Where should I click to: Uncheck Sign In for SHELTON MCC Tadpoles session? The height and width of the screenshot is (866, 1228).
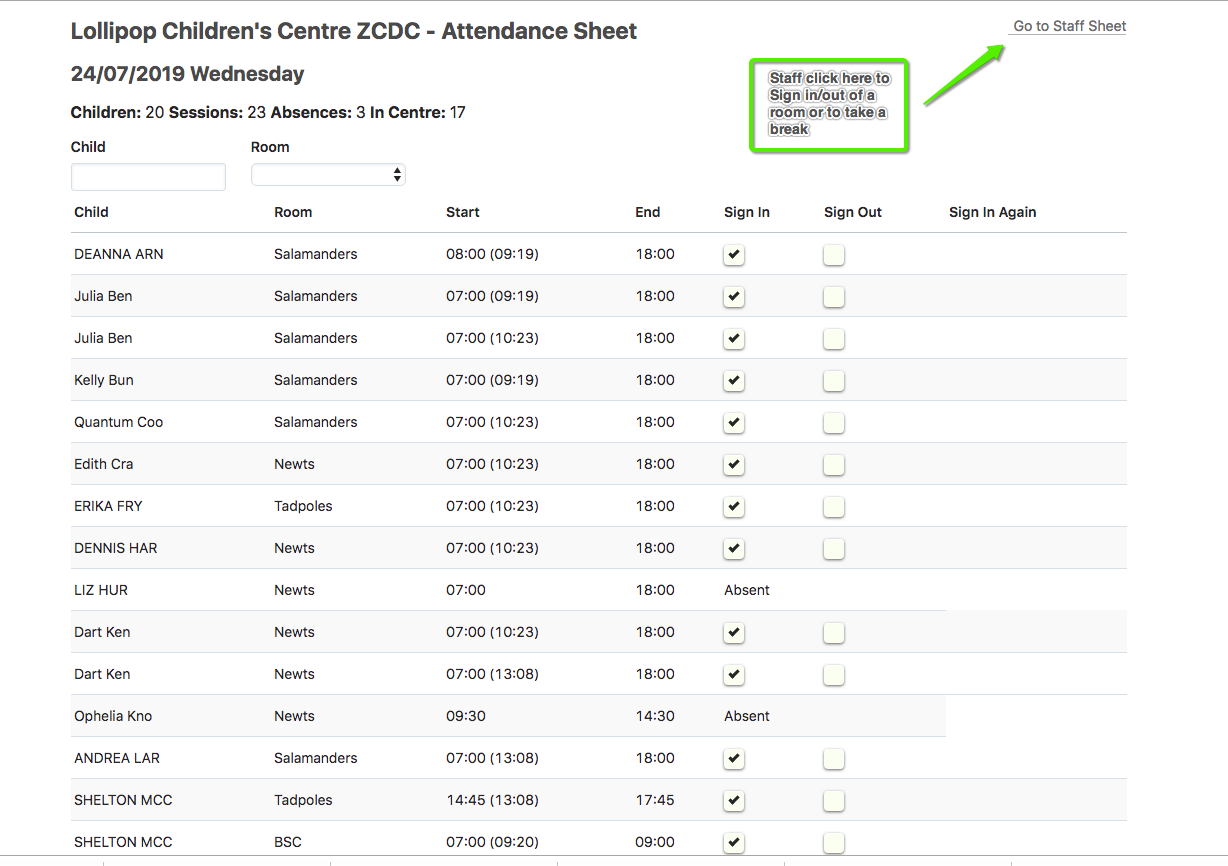[x=734, y=801]
